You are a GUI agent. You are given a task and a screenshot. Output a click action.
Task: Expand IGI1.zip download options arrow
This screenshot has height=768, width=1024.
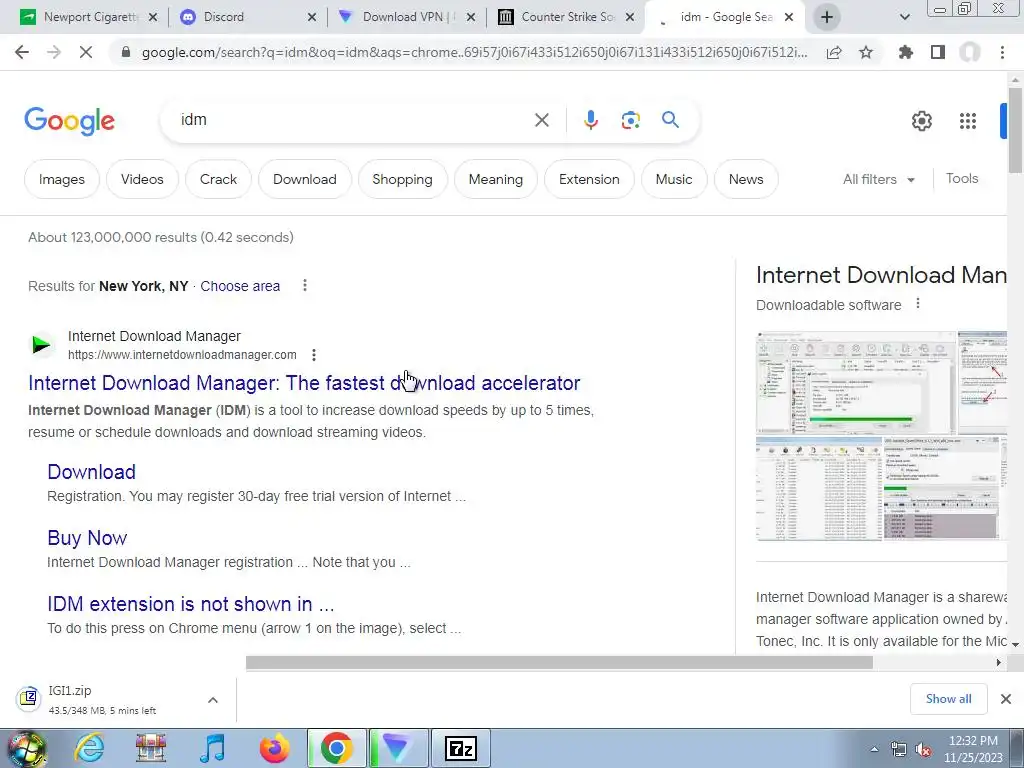[213, 700]
